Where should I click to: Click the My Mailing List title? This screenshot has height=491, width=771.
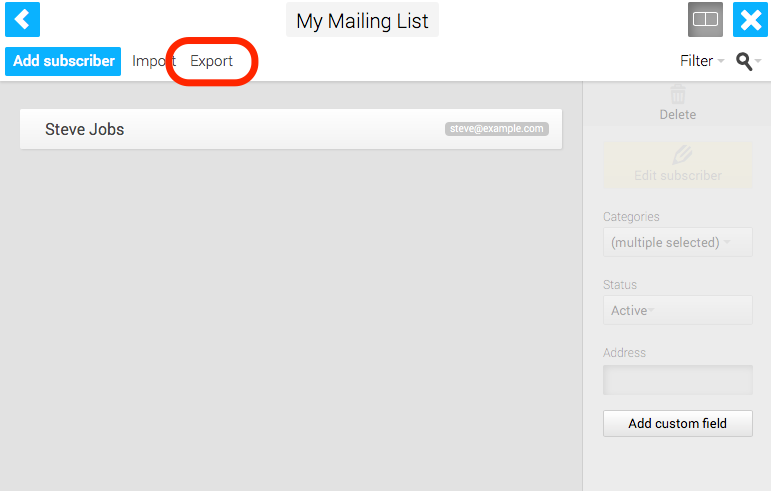click(362, 20)
